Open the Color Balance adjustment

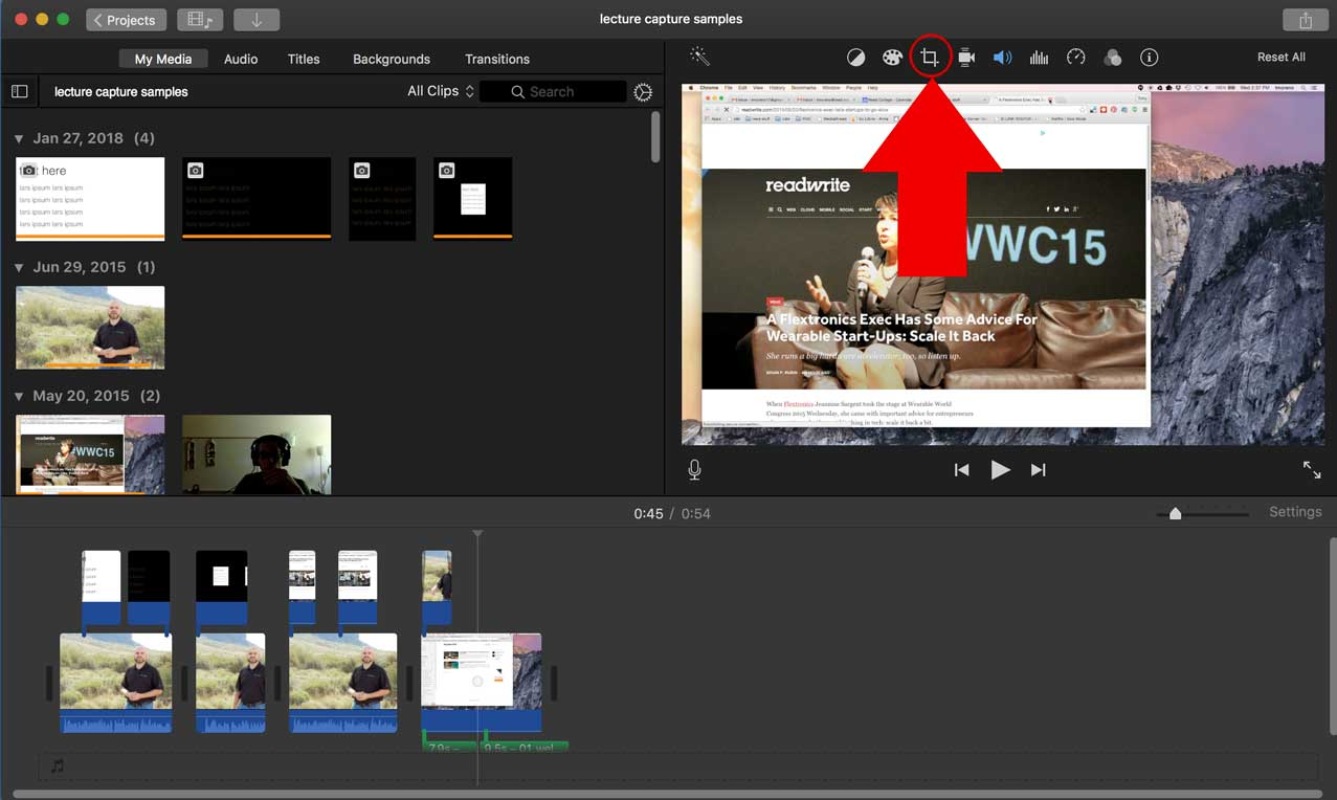coord(856,57)
